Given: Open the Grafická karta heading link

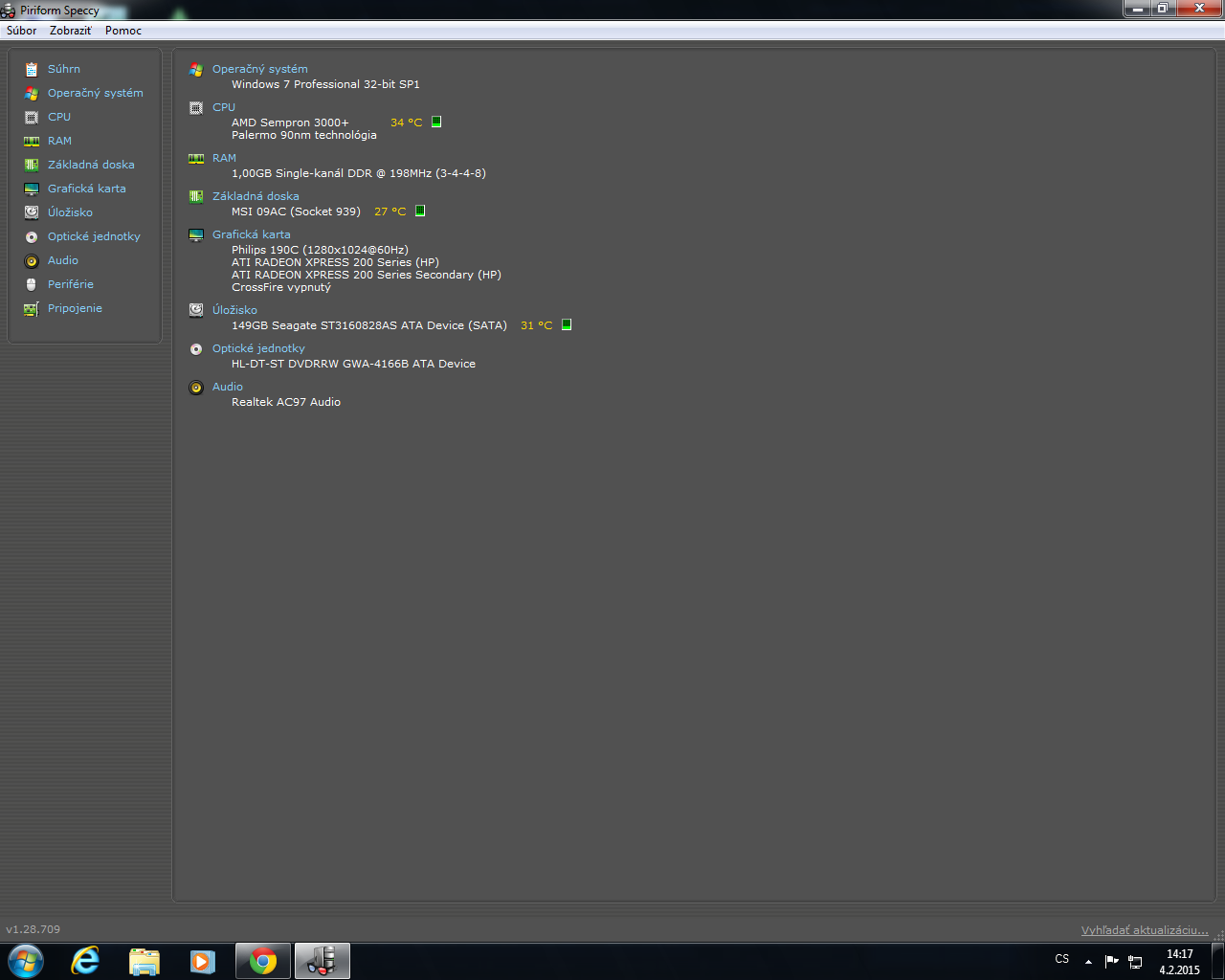Looking at the screenshot, I should click(252, 234).
